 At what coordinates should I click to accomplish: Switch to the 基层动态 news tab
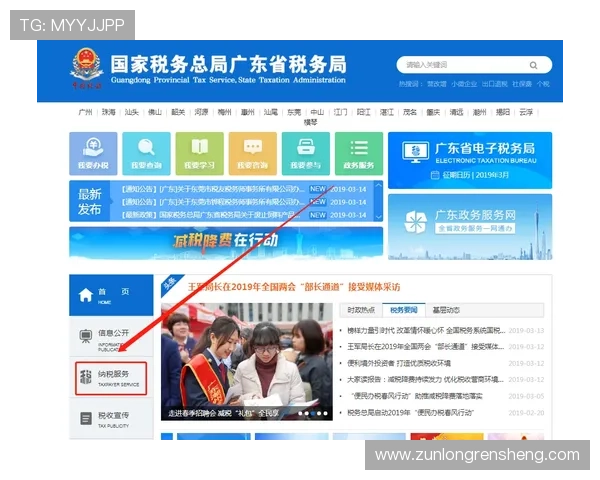(446, 310)
